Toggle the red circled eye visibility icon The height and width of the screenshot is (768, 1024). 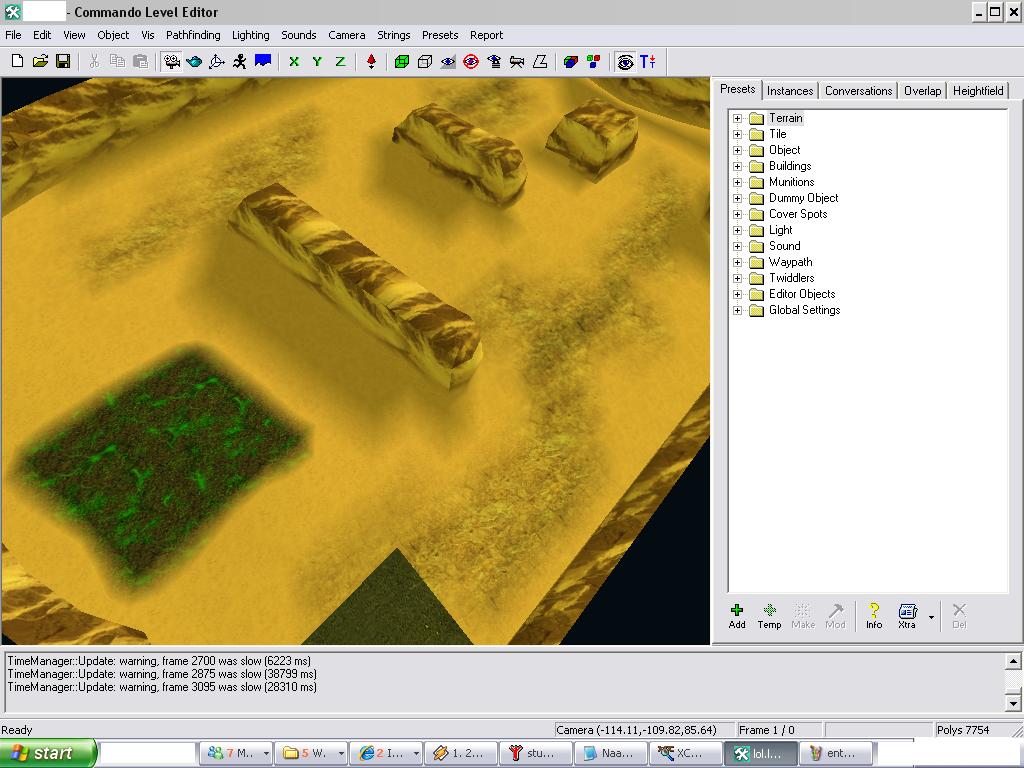(471, 62)
